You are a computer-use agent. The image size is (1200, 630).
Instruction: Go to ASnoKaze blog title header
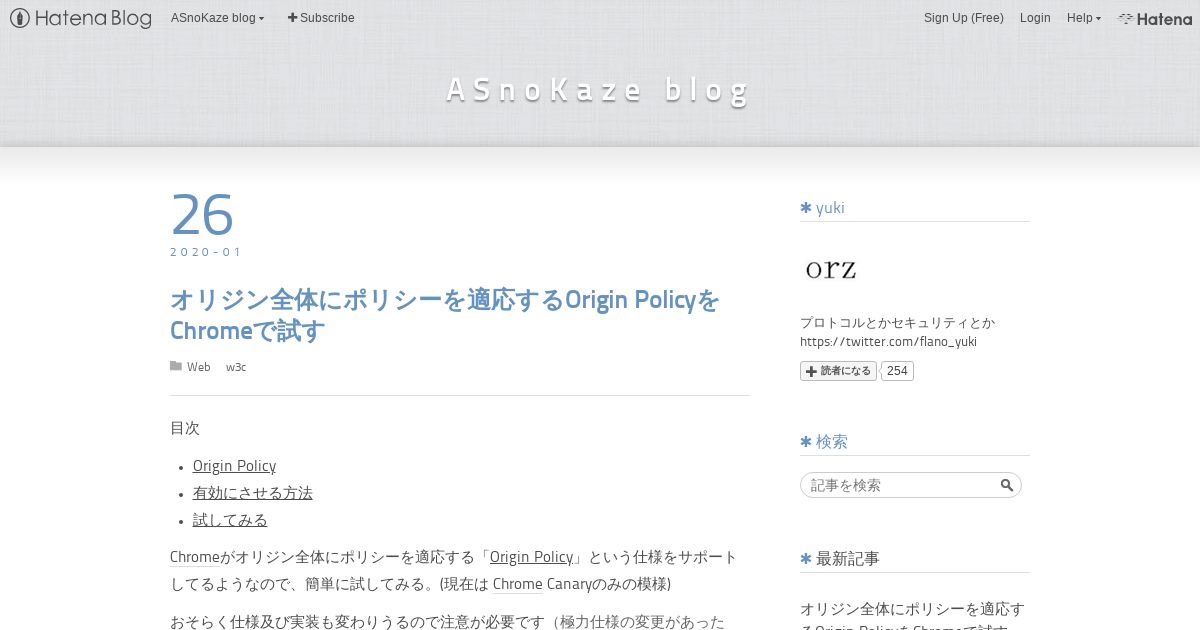598,90
